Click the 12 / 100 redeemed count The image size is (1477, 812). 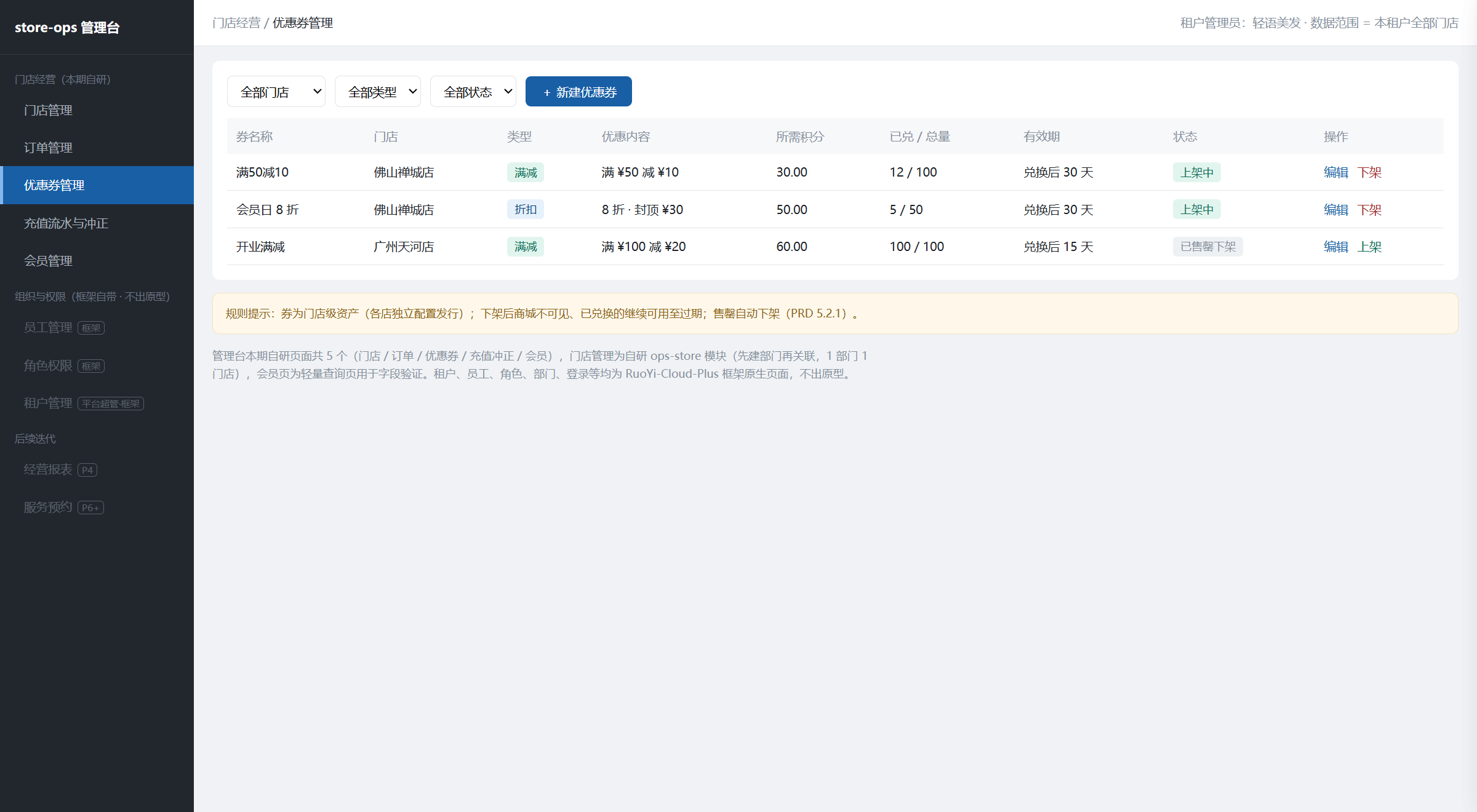(913, 172)
